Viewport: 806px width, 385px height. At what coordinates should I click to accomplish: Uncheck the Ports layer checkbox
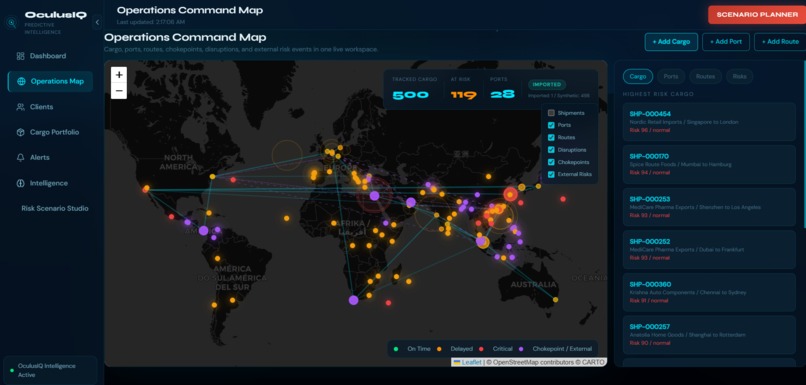click(551, 125)
